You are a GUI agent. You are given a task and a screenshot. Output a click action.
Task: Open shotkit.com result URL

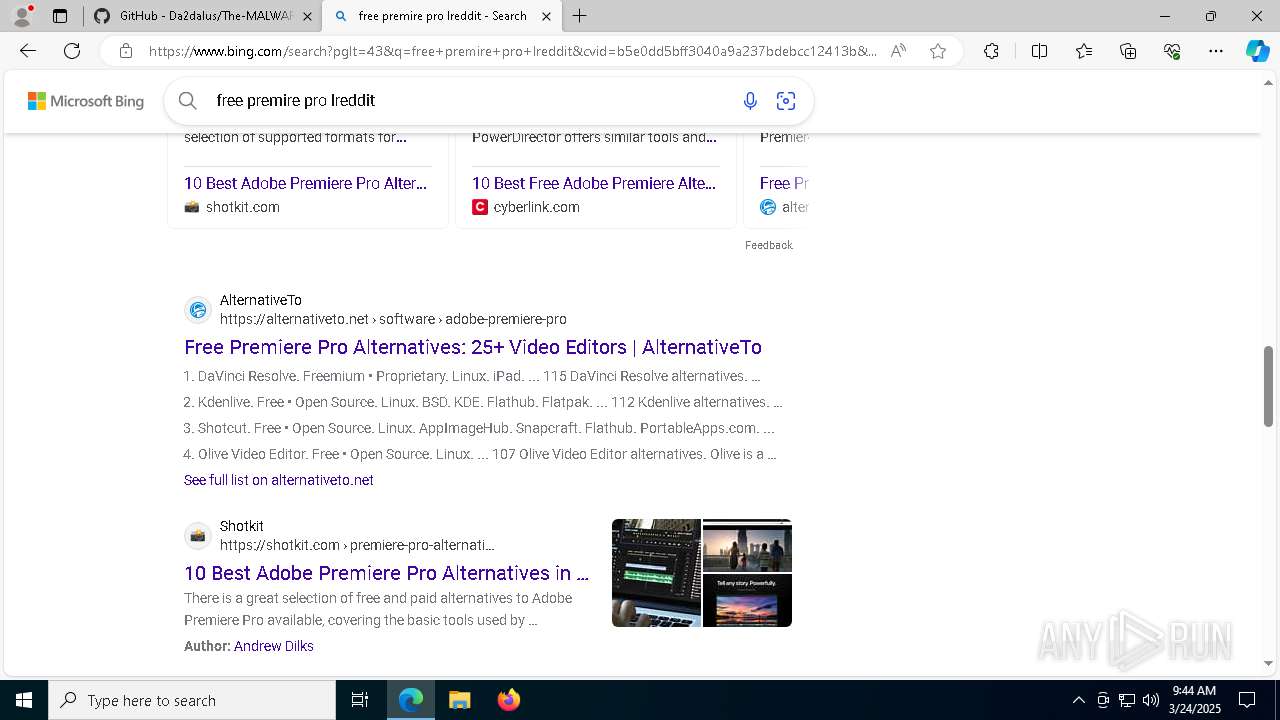click(357, 545)
